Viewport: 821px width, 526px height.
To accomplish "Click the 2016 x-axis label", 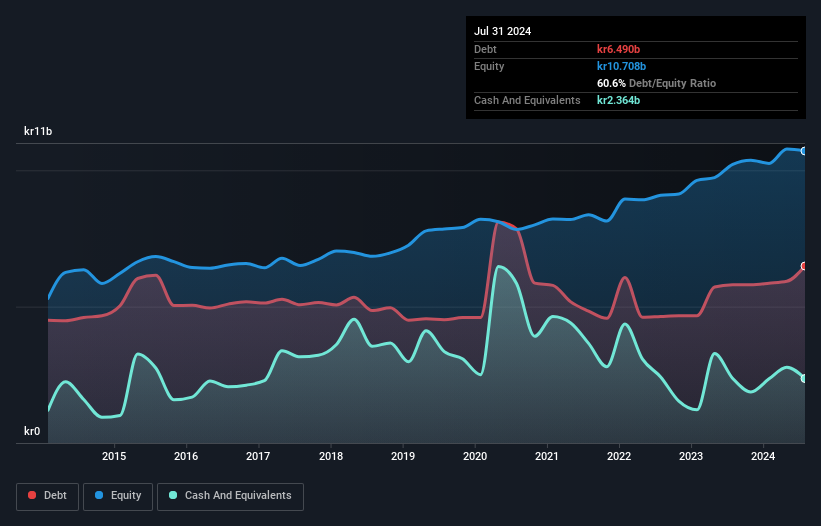I will 186,456.
